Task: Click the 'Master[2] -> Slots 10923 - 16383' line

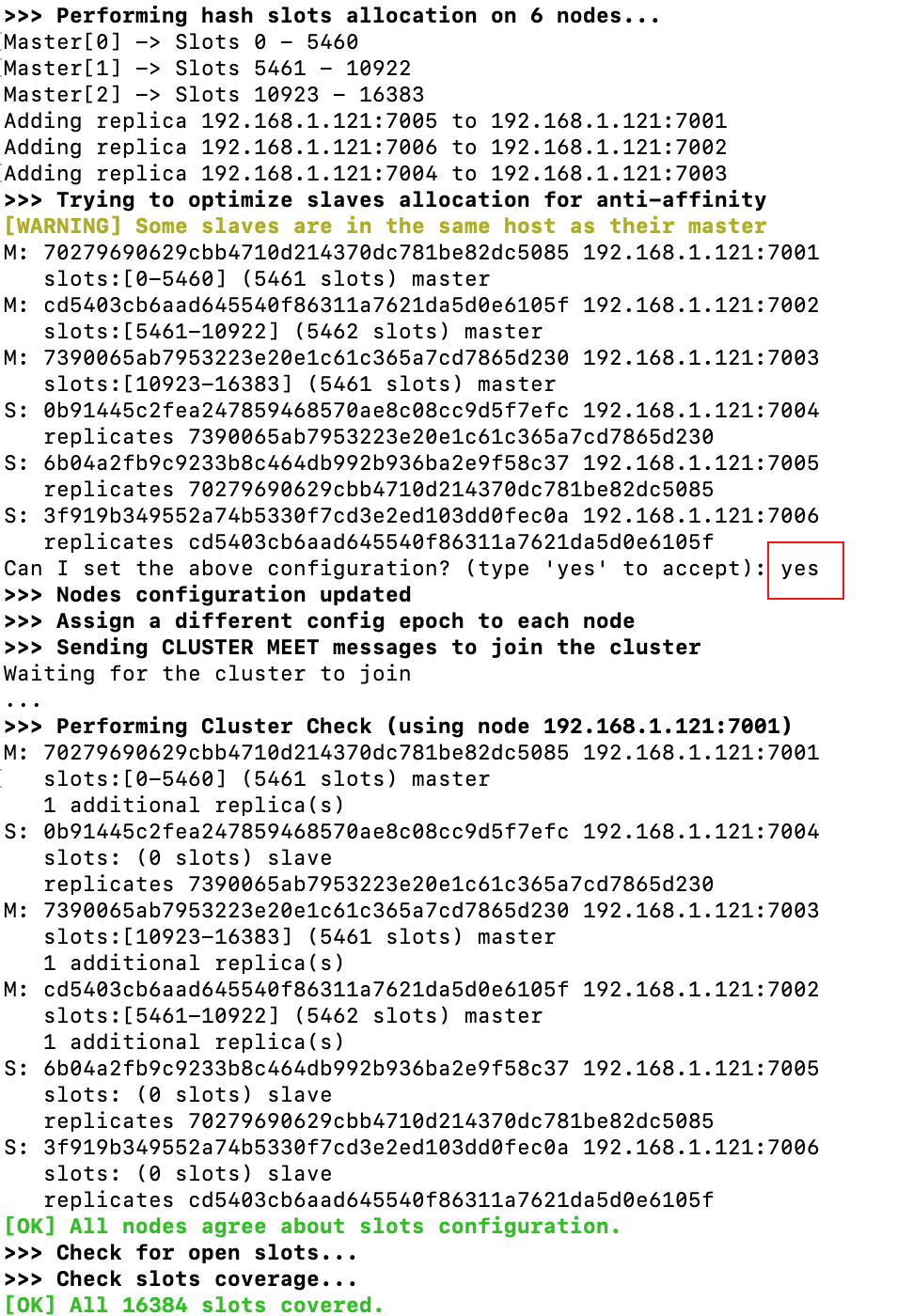Action: (214, 95)
